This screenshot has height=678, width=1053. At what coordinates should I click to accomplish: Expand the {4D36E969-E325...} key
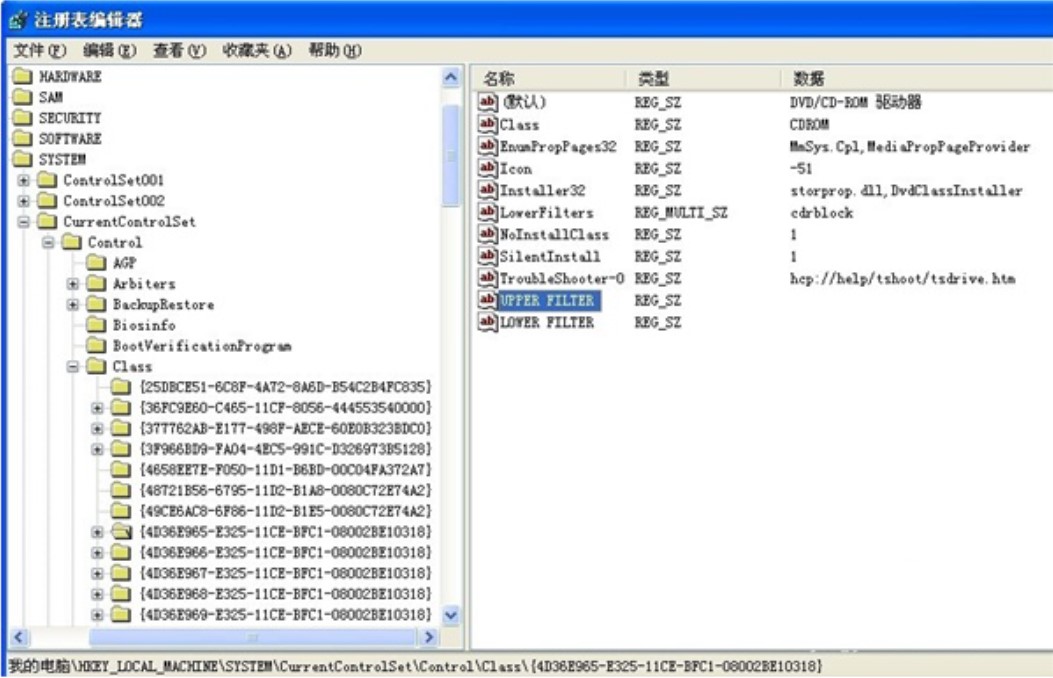[98, 614]
